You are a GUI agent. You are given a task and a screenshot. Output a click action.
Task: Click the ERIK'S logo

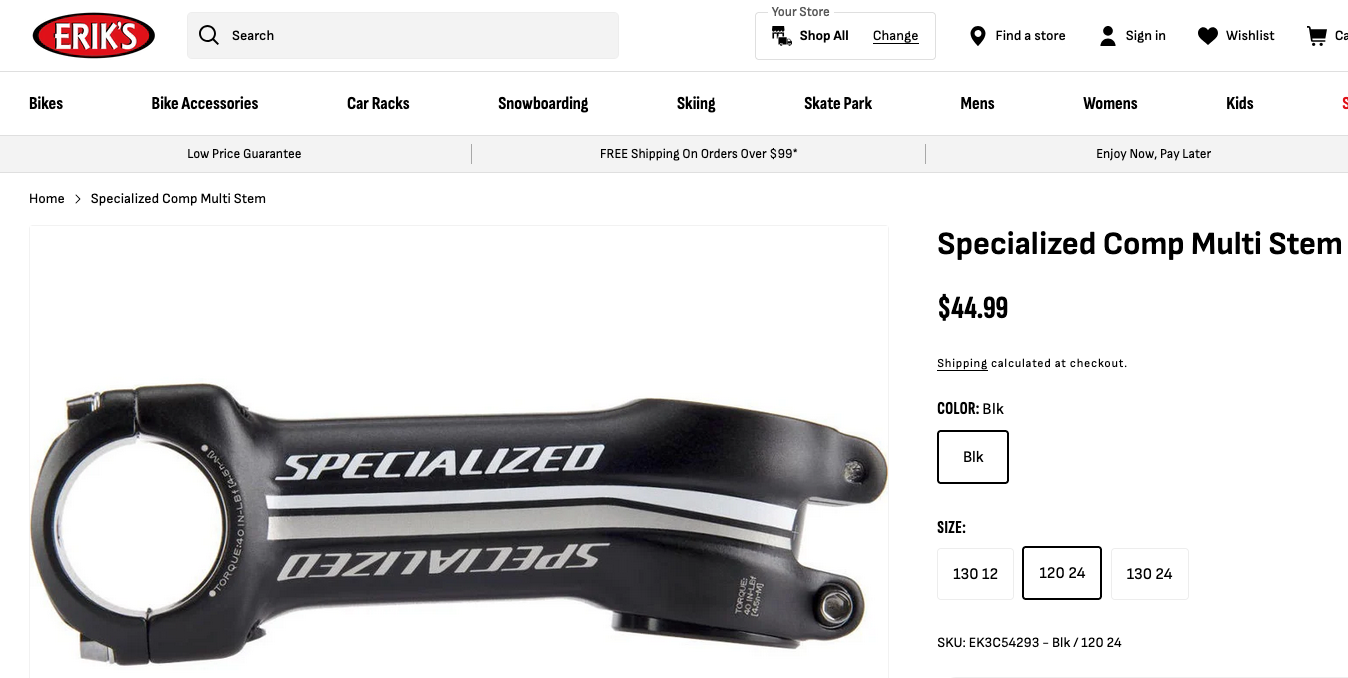pos(94,36)
